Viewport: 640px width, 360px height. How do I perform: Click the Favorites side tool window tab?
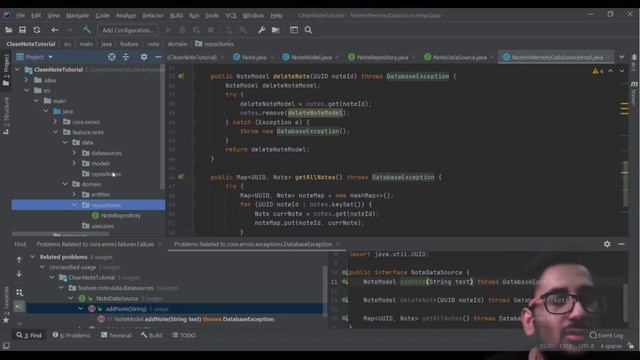pyautogui.click(x=6, y=304)
